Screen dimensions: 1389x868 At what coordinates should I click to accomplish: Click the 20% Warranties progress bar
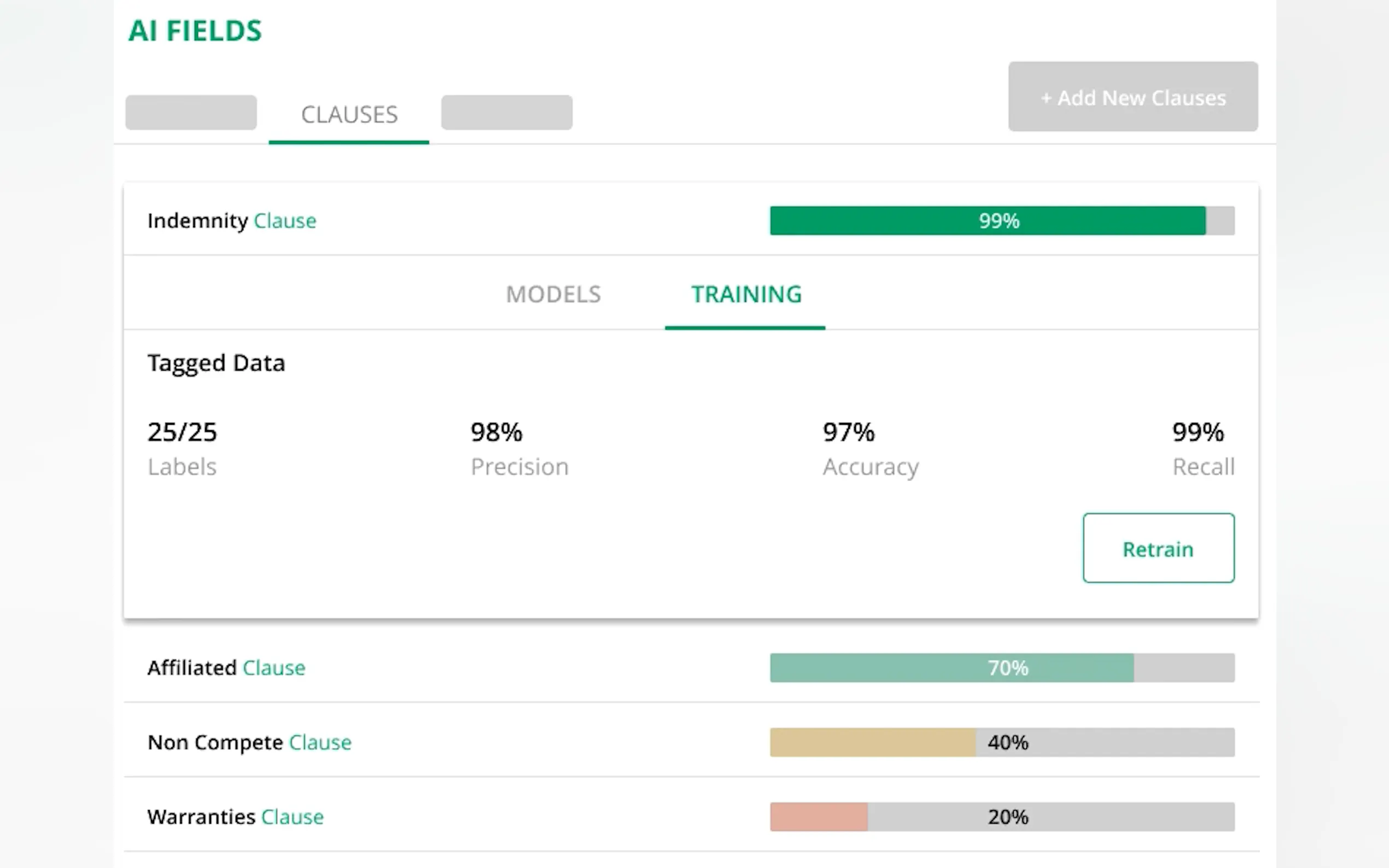(1001, 817)
